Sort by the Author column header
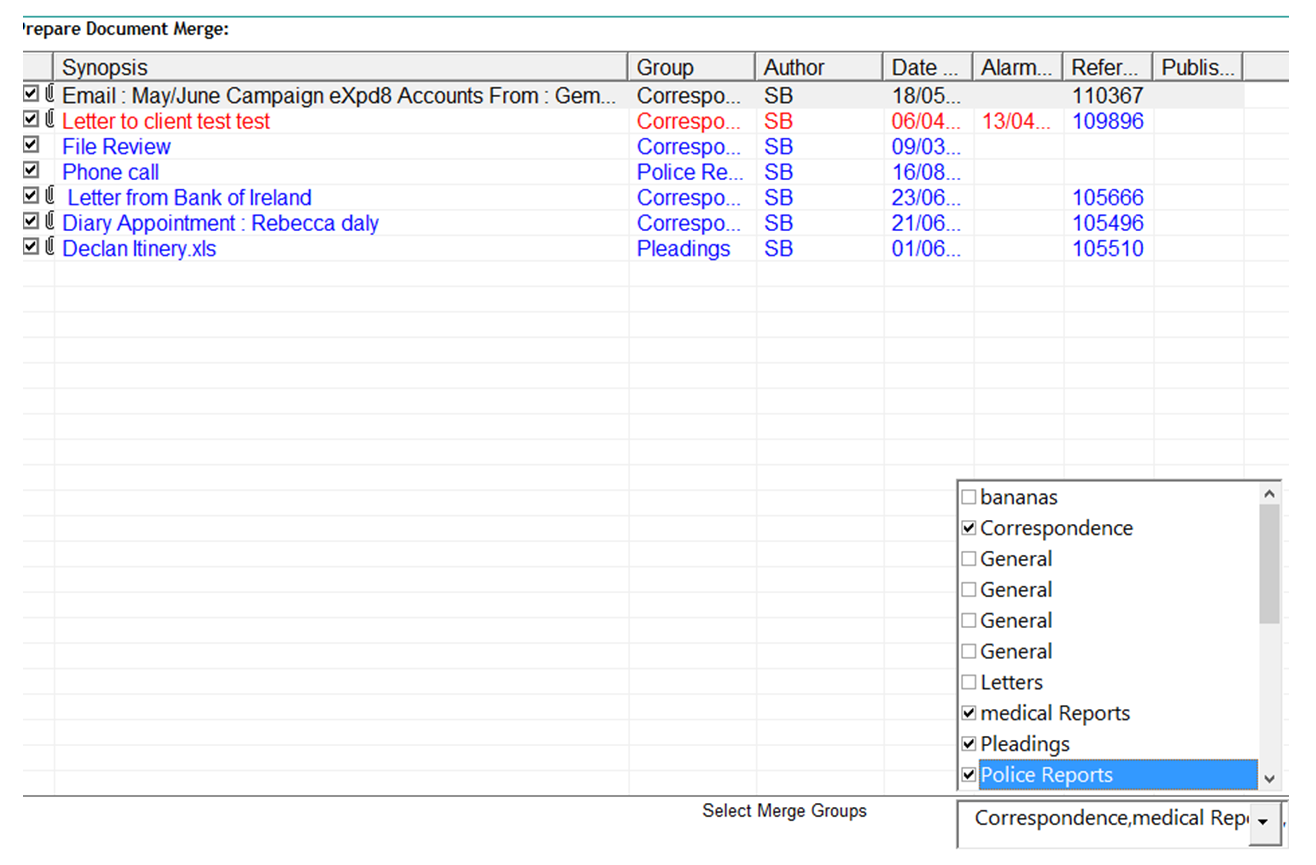Image resolution: width=1316 pixels, height=865 pixels. pos(820,67)
